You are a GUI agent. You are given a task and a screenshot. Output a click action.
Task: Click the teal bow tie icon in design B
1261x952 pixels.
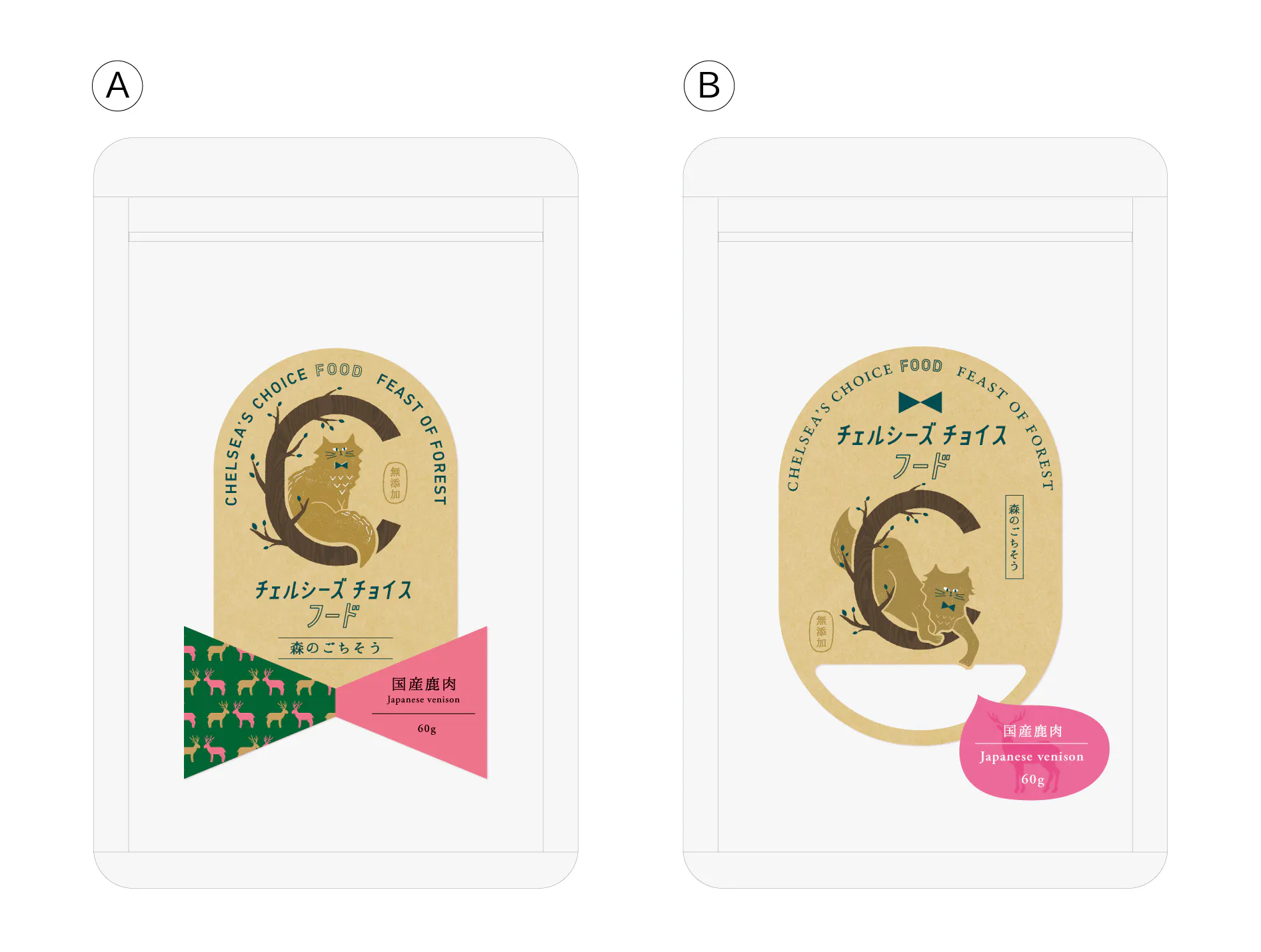click(x=920, y=402)
